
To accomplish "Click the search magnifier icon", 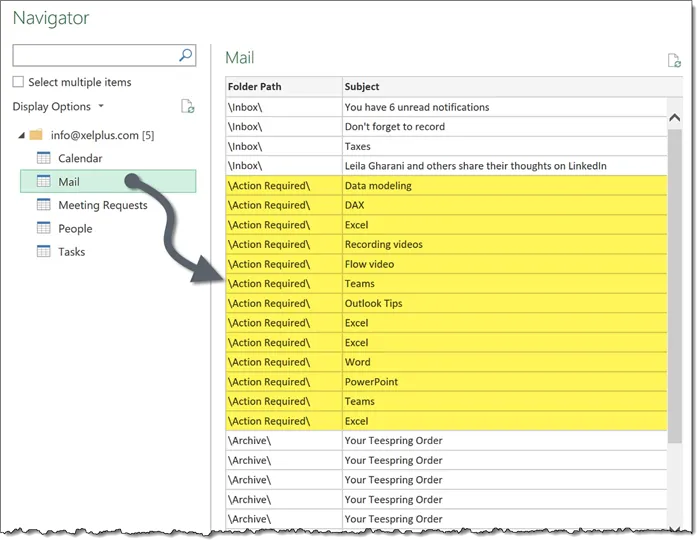I will tap(185, 56).
